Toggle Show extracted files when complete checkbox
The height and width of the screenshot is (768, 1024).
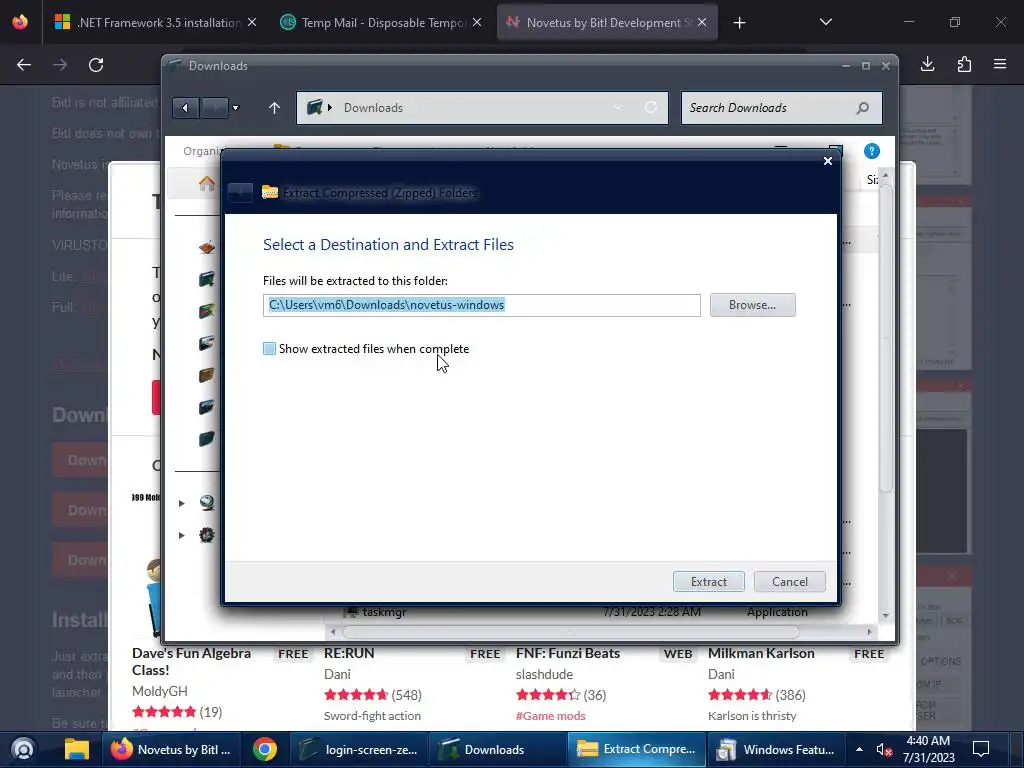(x=269, y=349)
